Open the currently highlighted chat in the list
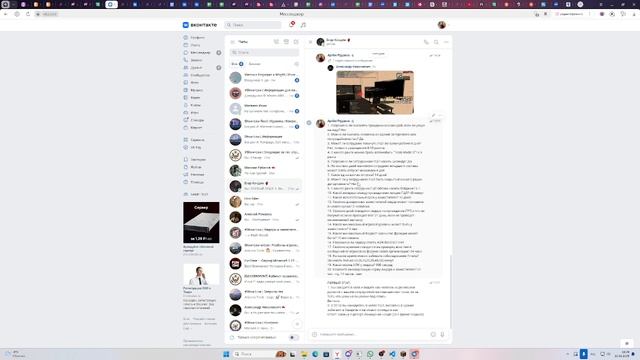This screenshot has width=640, height=360. pos(264,186)
